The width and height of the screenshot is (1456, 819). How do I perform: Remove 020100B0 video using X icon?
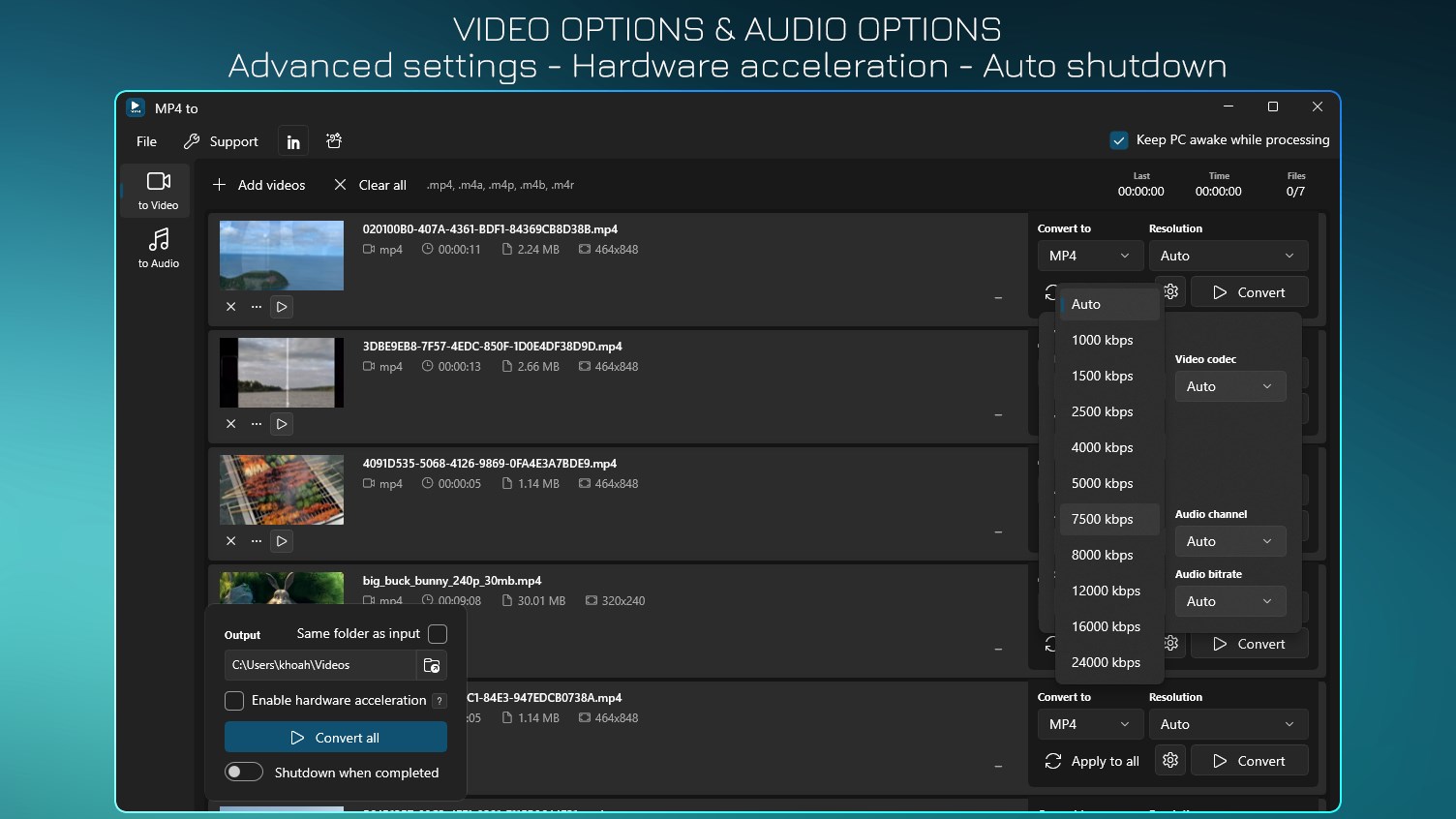tap(230, 307)
